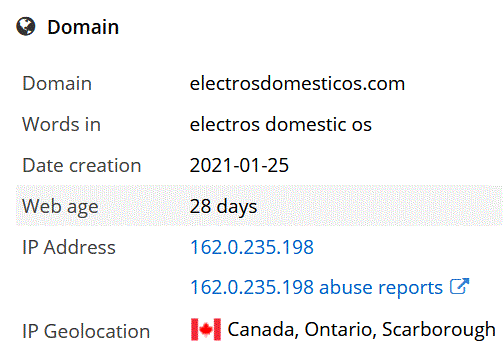
Task: Click the electrosdomesticos.com domain value
Action: pyautogui.click(x=297, y=83)
